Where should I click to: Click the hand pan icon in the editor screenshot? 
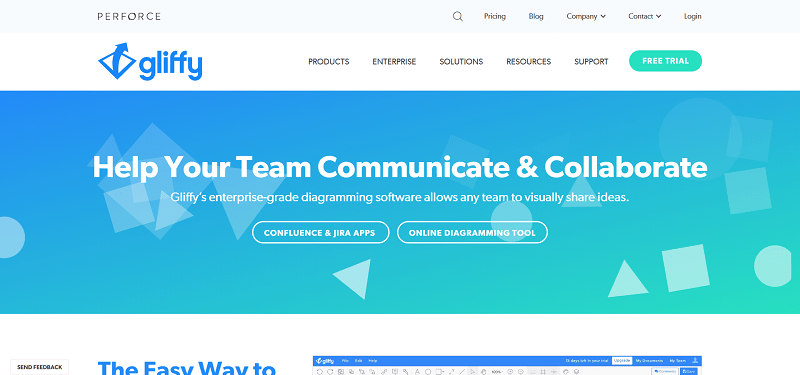pyautogui.click(x=484, y=372)
